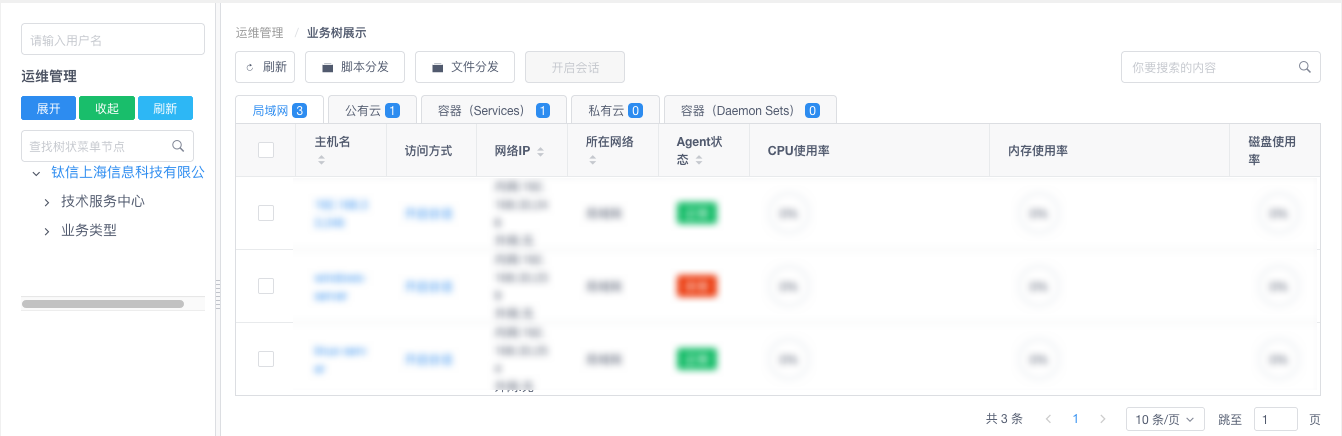
Task: Switch to the 公有云 tab
Action: click(371, 110)
